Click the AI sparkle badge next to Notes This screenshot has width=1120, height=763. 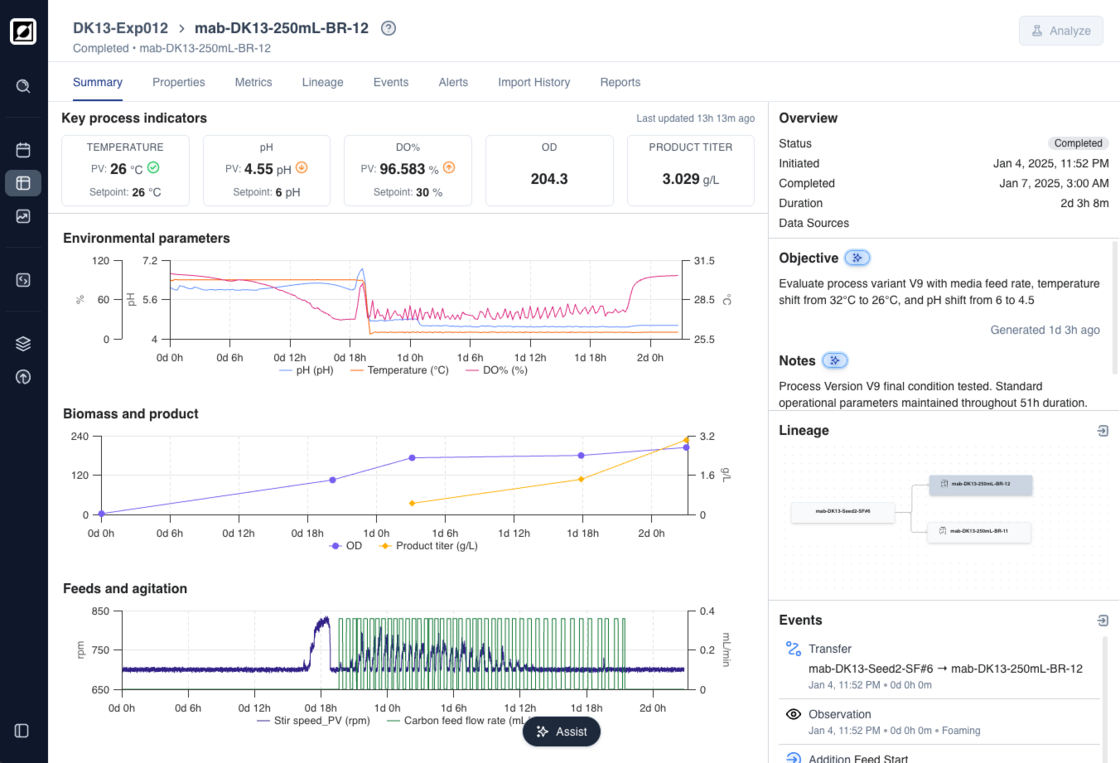click(x=834, y=361)
